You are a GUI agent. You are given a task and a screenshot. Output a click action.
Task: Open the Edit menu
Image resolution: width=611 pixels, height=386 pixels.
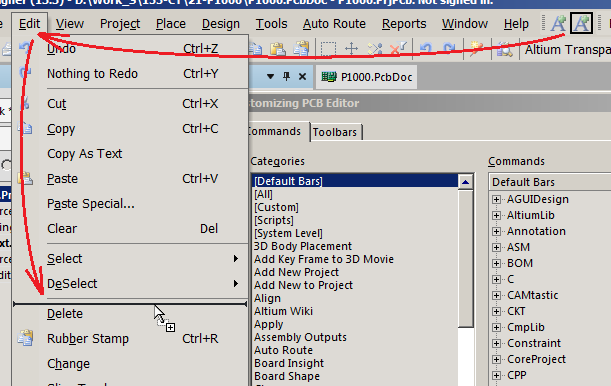point(30,24)
